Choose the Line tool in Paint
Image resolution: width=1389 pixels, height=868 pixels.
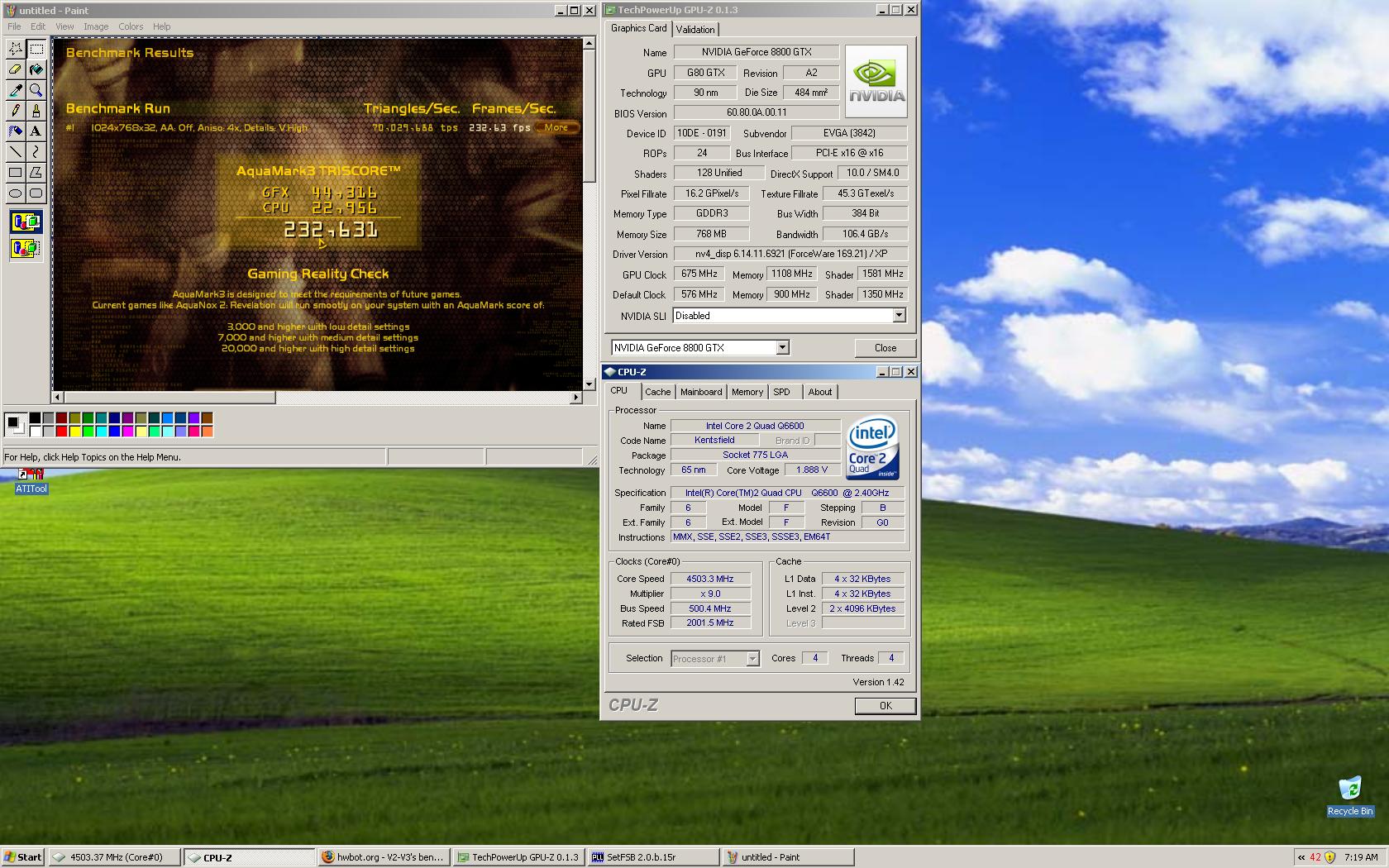tap(15, 152)
